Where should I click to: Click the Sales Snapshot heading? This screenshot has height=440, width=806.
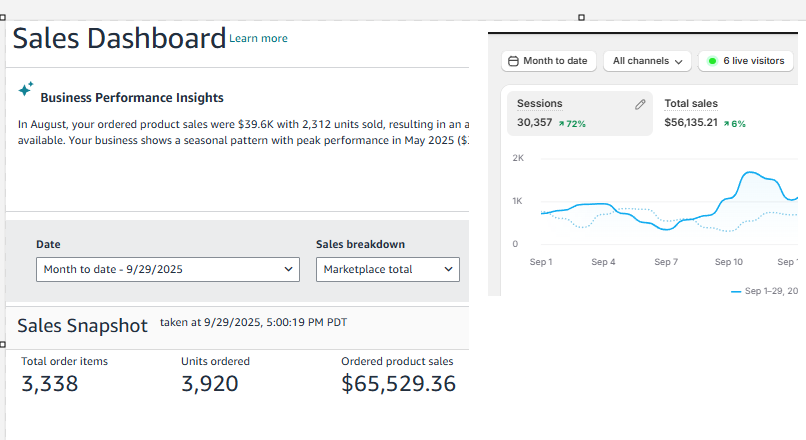pos(82,326)
